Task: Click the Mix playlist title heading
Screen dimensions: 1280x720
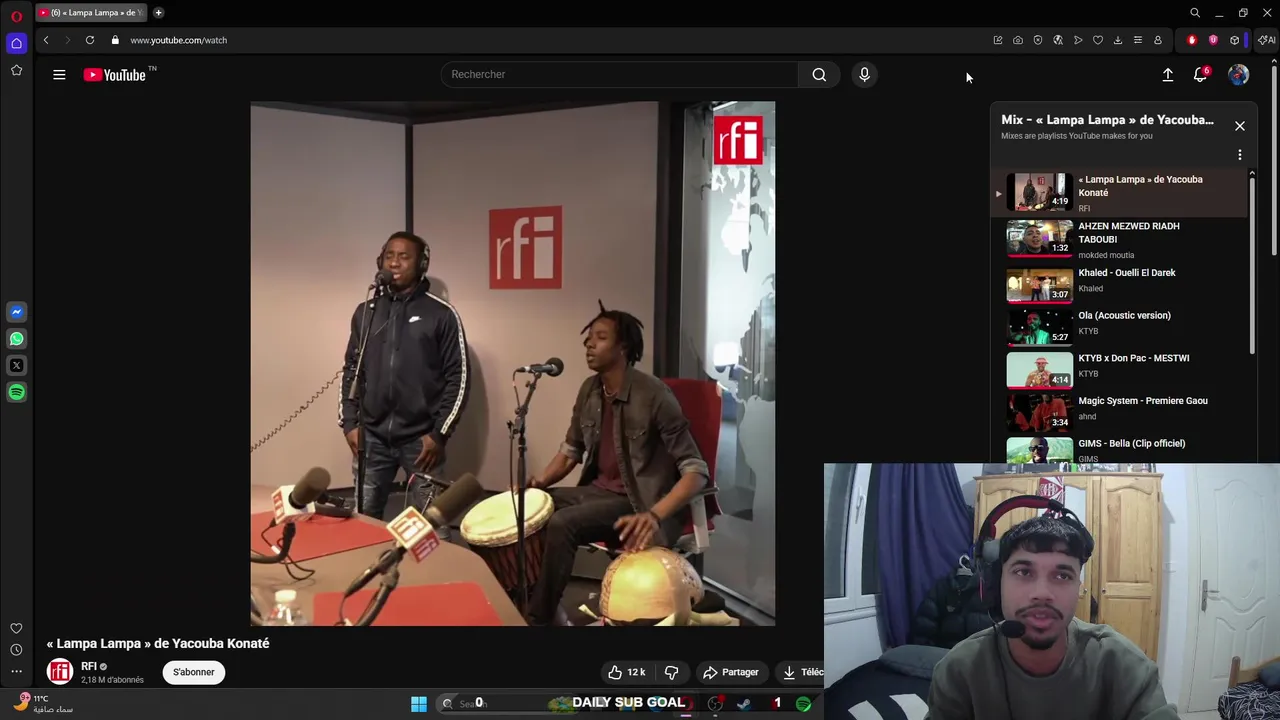Action: coord(1107,120)
